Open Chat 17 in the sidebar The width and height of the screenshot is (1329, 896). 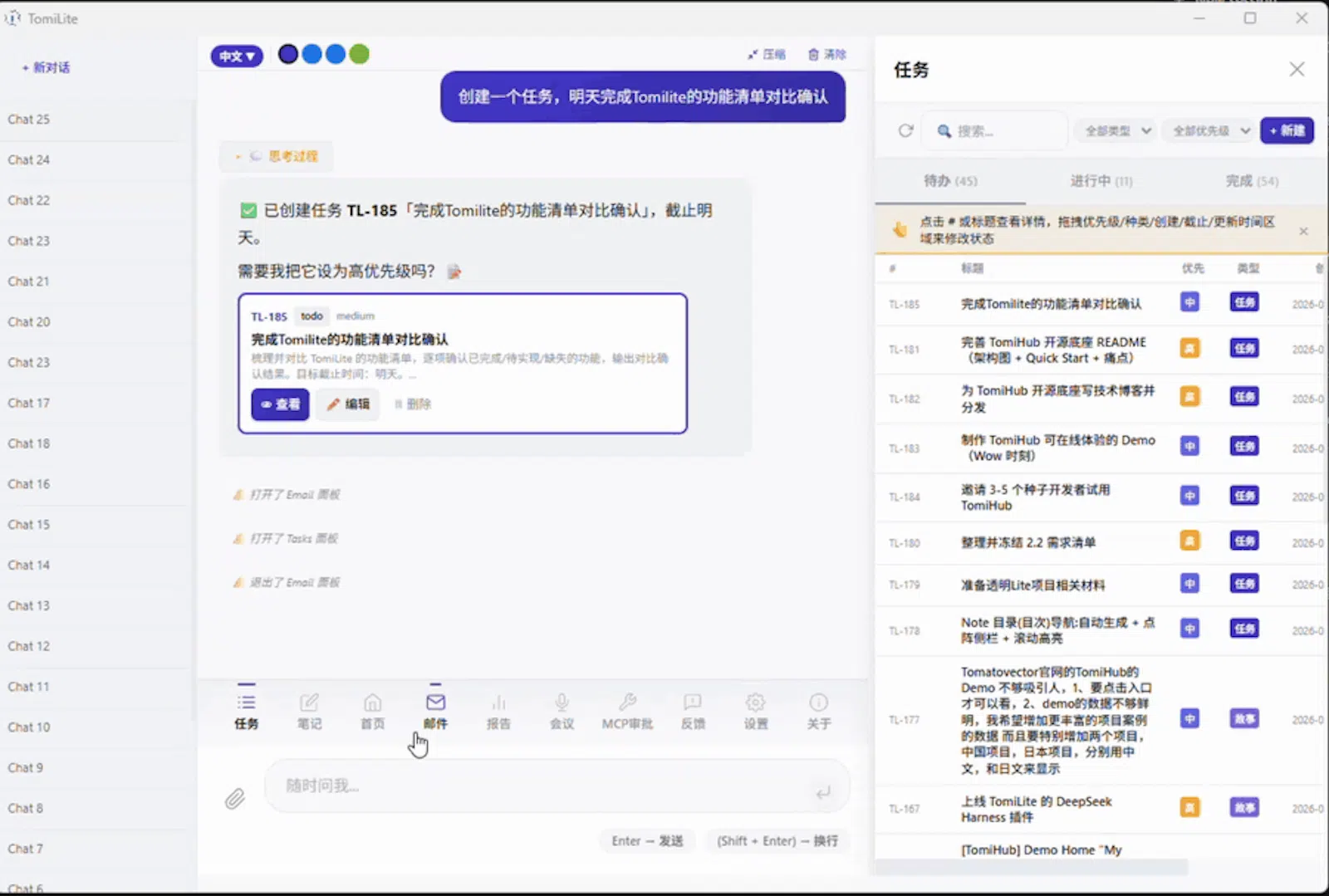(96, 403)
